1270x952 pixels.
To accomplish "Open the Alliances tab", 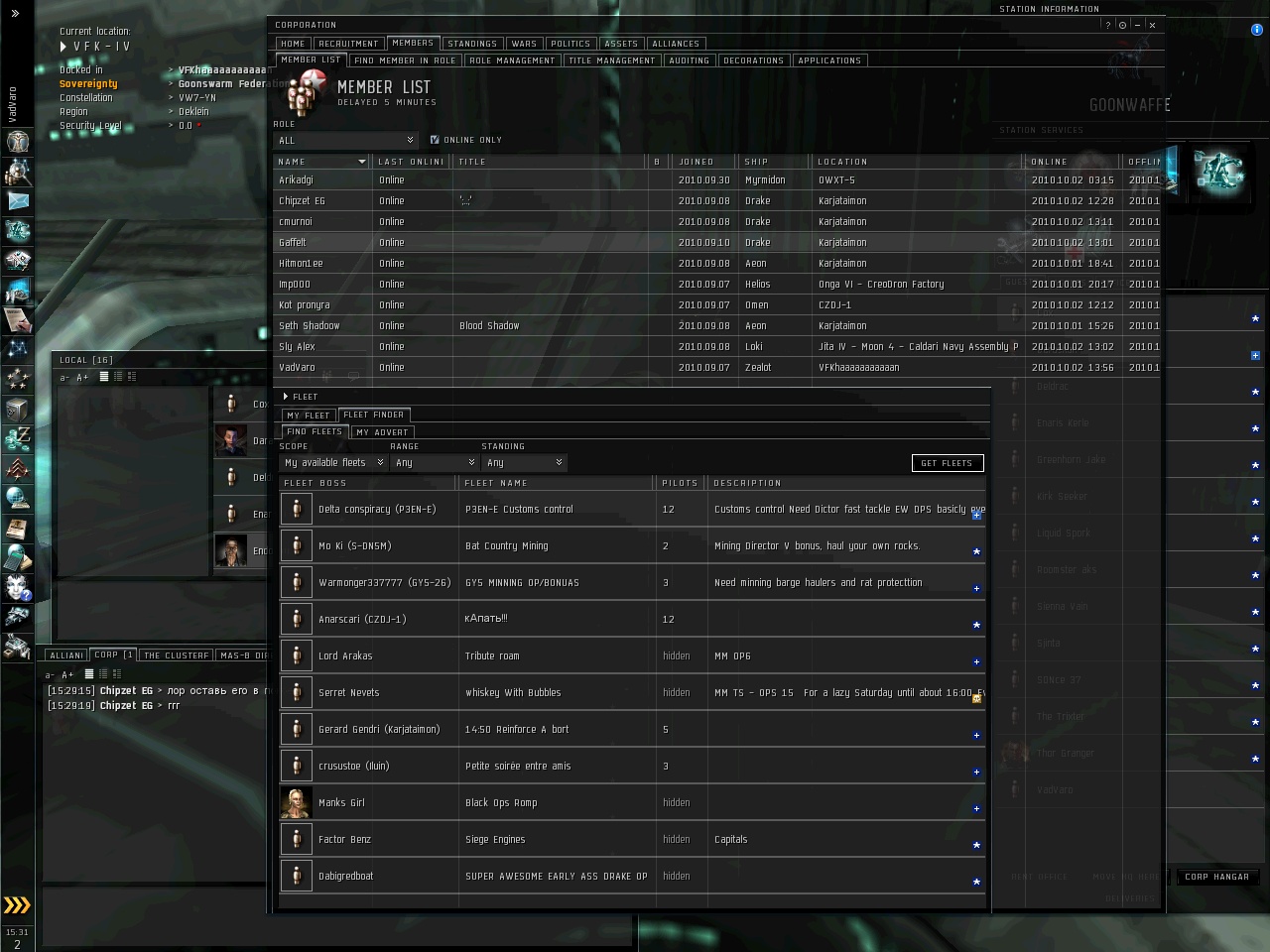I will tap(676, 44).
